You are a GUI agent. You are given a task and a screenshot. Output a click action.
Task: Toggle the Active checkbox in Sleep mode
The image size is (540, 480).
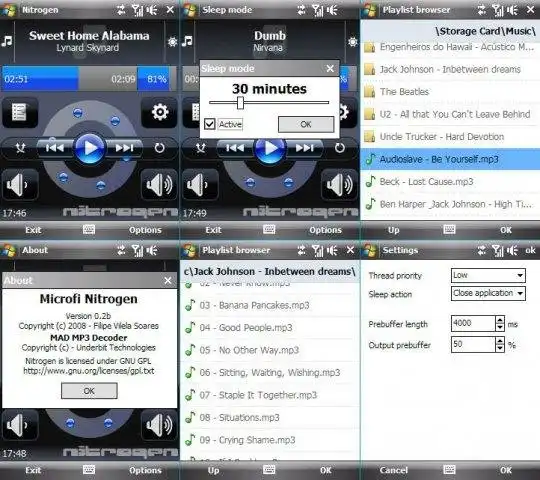pos(210,124)
